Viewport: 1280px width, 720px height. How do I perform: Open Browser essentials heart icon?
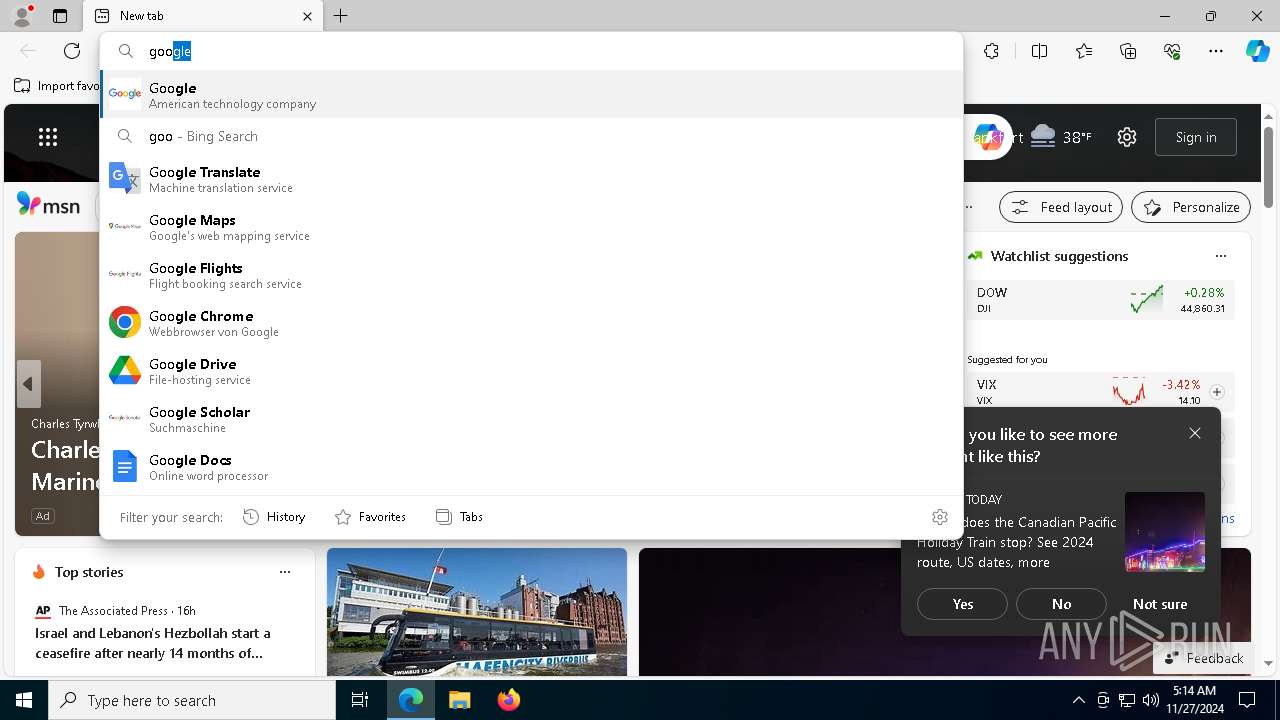(x=1172, y=51)
